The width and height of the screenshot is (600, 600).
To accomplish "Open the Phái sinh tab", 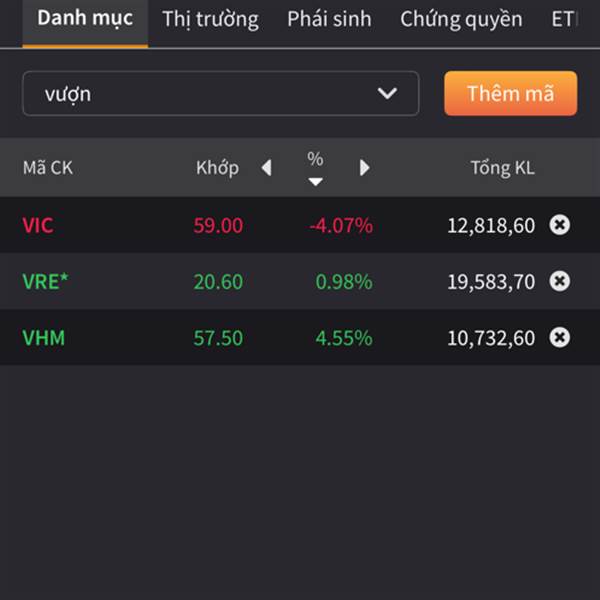I will [329, 19].
